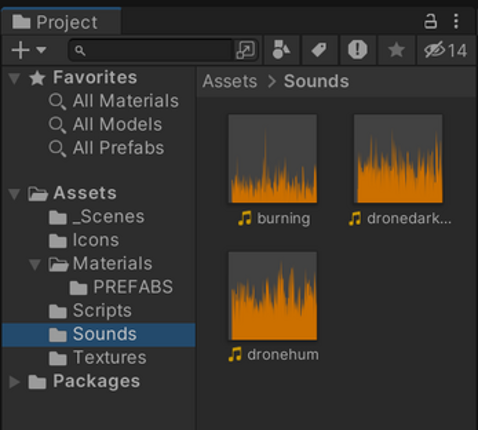
Task: Click the Sounds folder icon in tree
Action: 58,335
